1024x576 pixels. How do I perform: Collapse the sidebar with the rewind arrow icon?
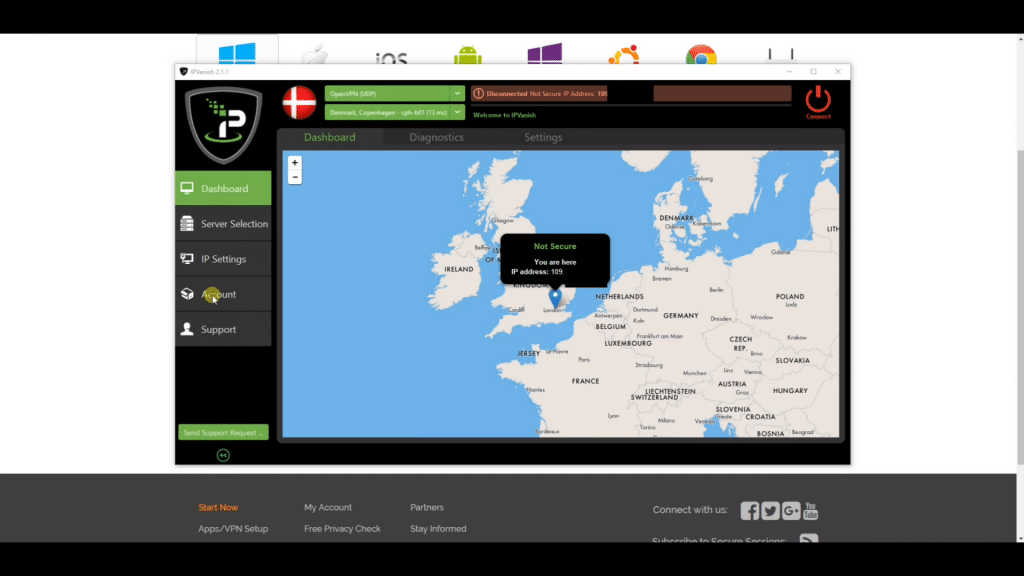pos(223,455)
